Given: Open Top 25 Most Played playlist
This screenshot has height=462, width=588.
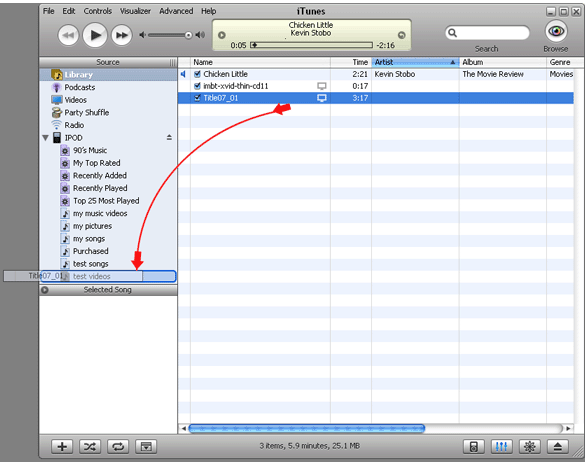Looking at the screenshot, I should (108, 201).
